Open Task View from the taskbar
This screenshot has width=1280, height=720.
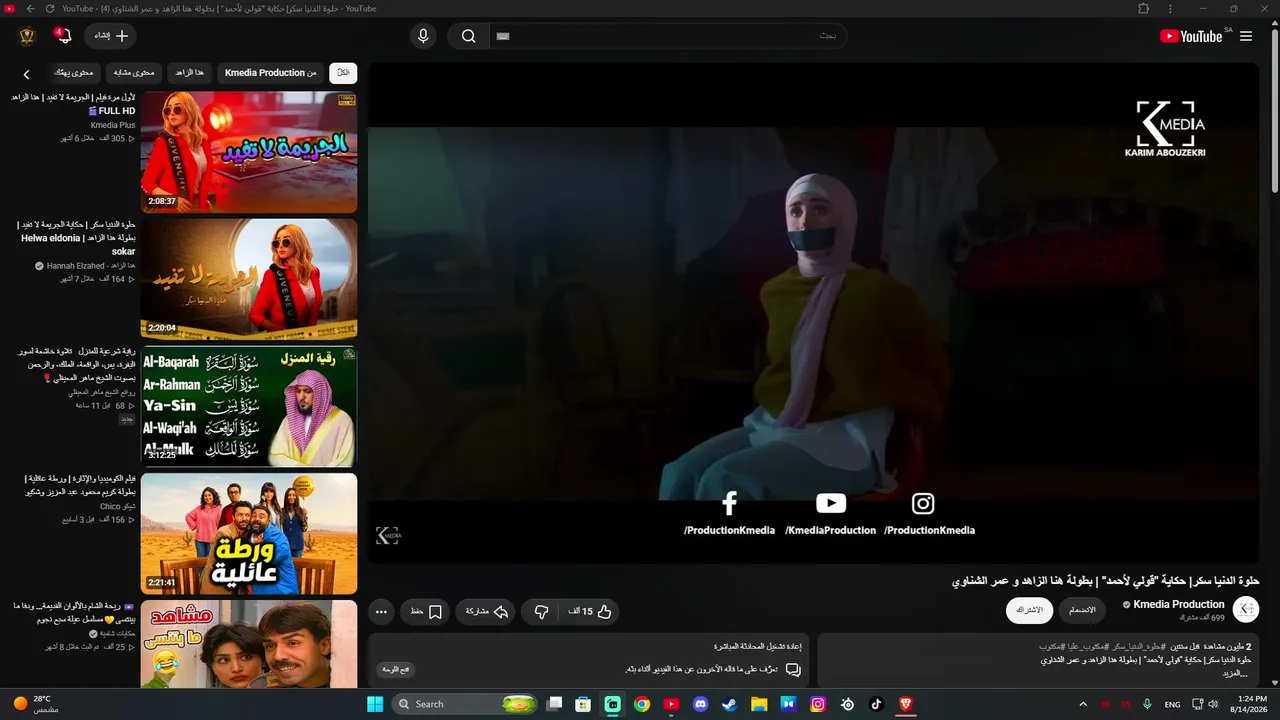coord(554,704)
